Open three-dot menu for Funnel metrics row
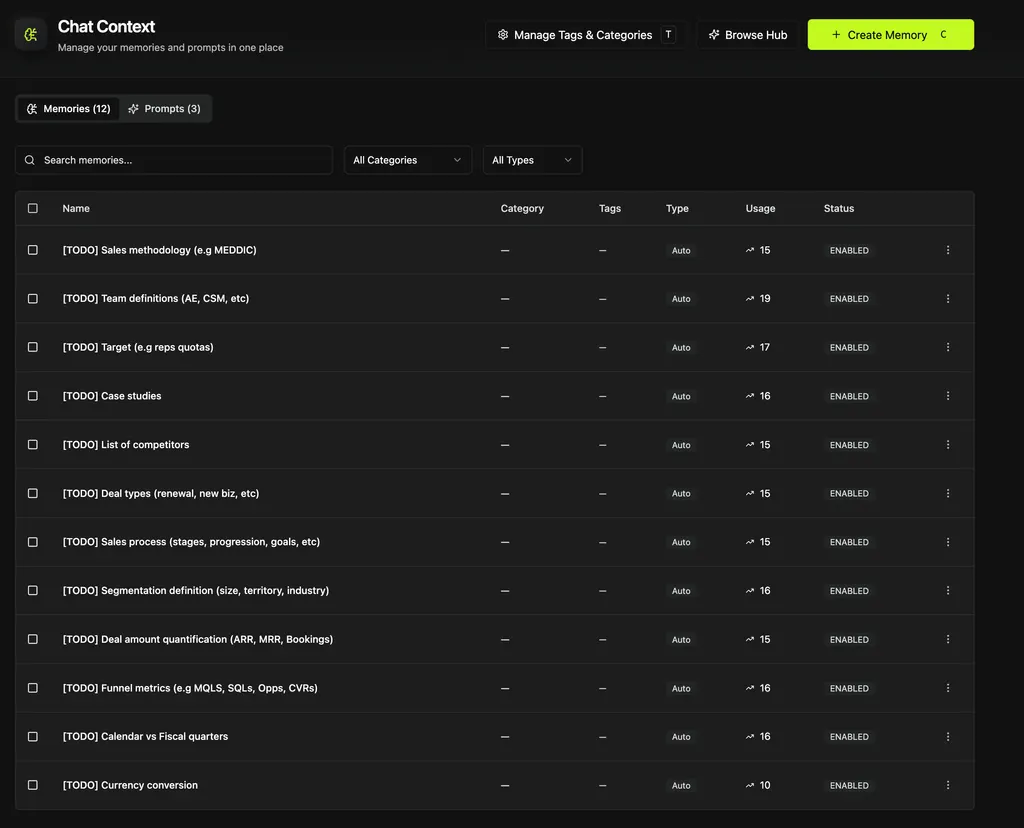The height and width of the screenshot is (828, 1024). tap(948, 688)
